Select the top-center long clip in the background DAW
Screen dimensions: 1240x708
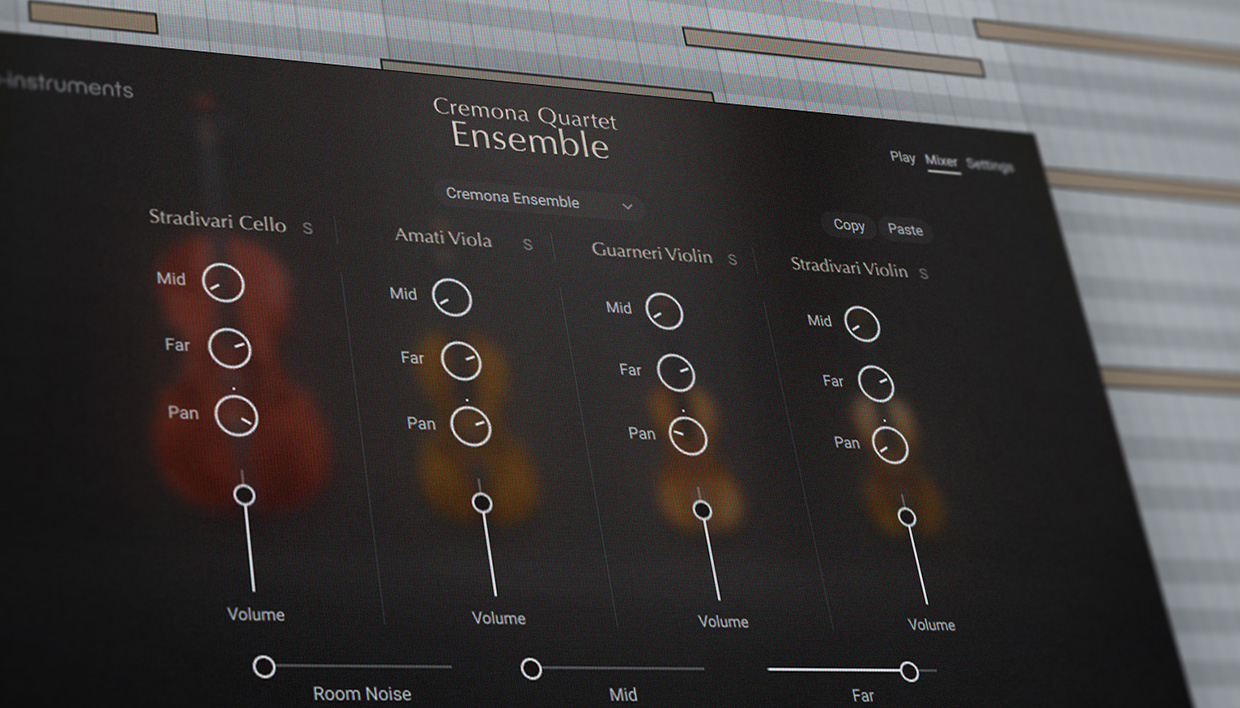point(833,52)
